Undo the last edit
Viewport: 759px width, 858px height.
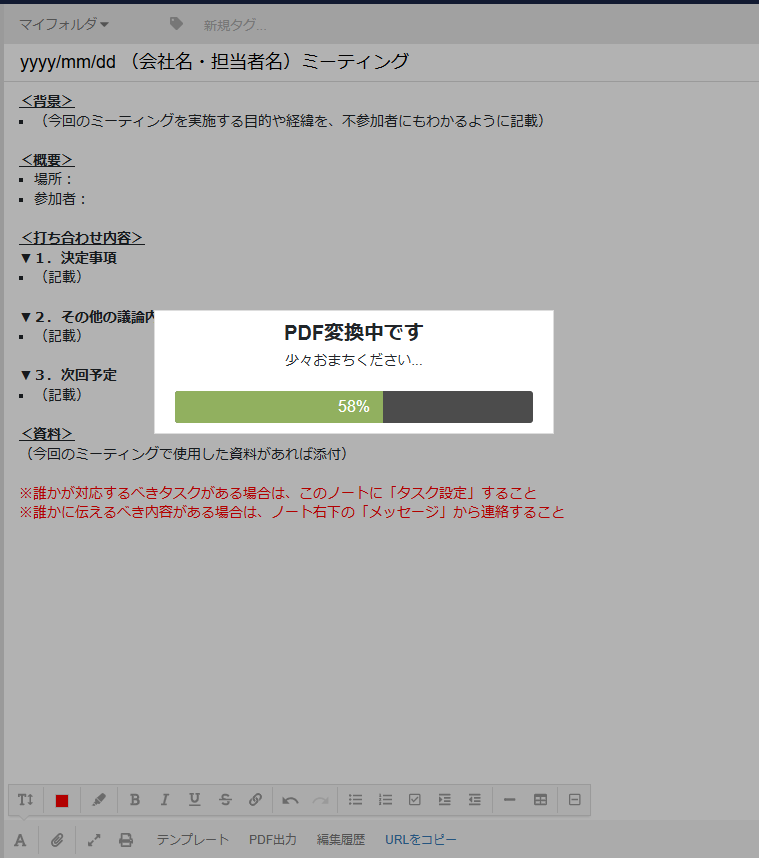(x=290, y=800)
